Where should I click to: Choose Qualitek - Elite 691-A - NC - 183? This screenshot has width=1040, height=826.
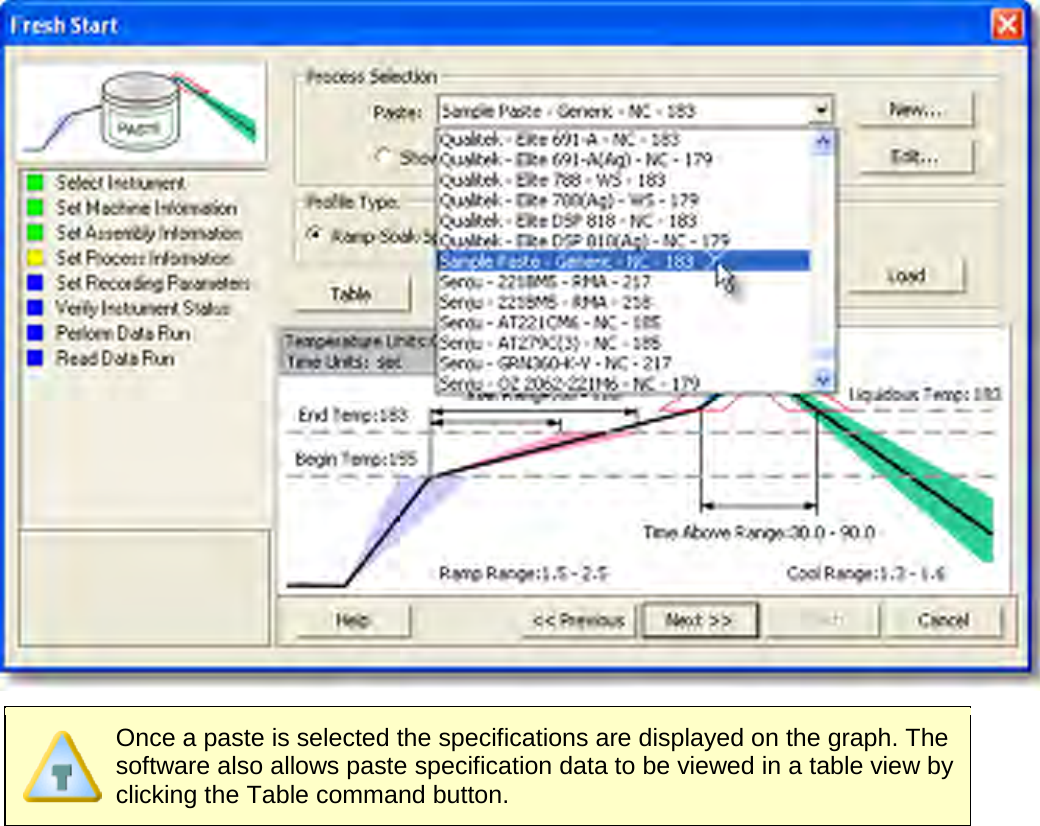[623, 139]
